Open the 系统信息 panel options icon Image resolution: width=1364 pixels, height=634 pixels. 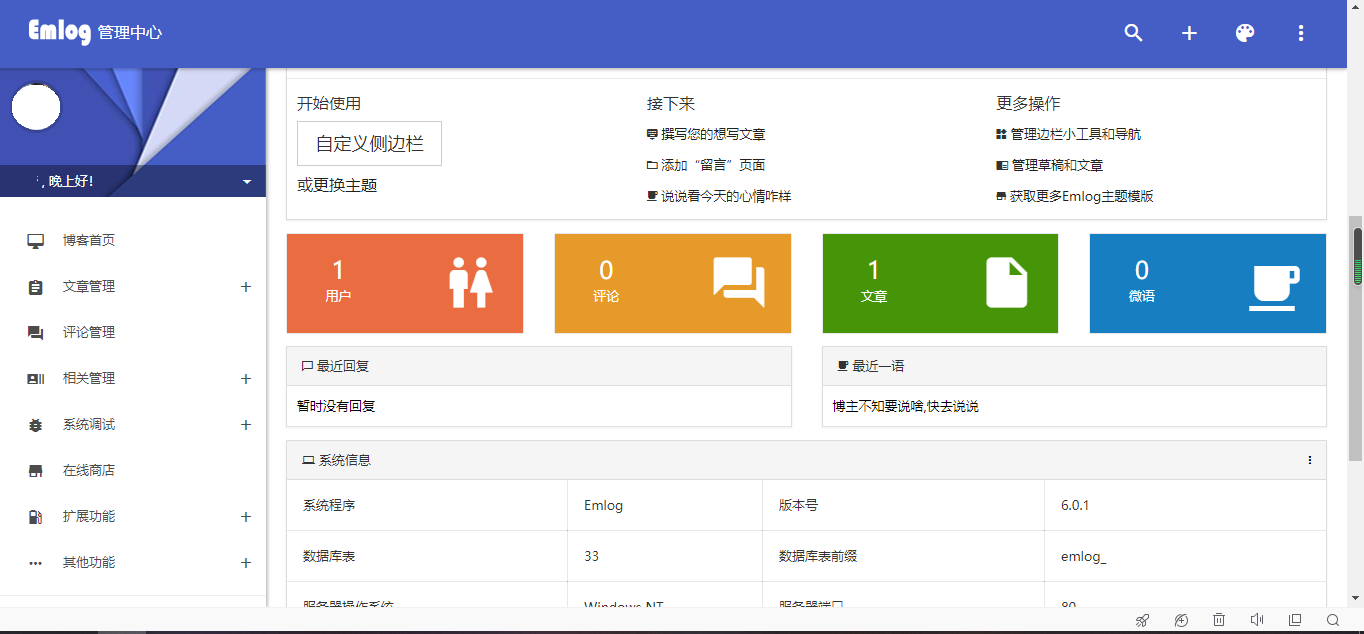pos(1310,460)
